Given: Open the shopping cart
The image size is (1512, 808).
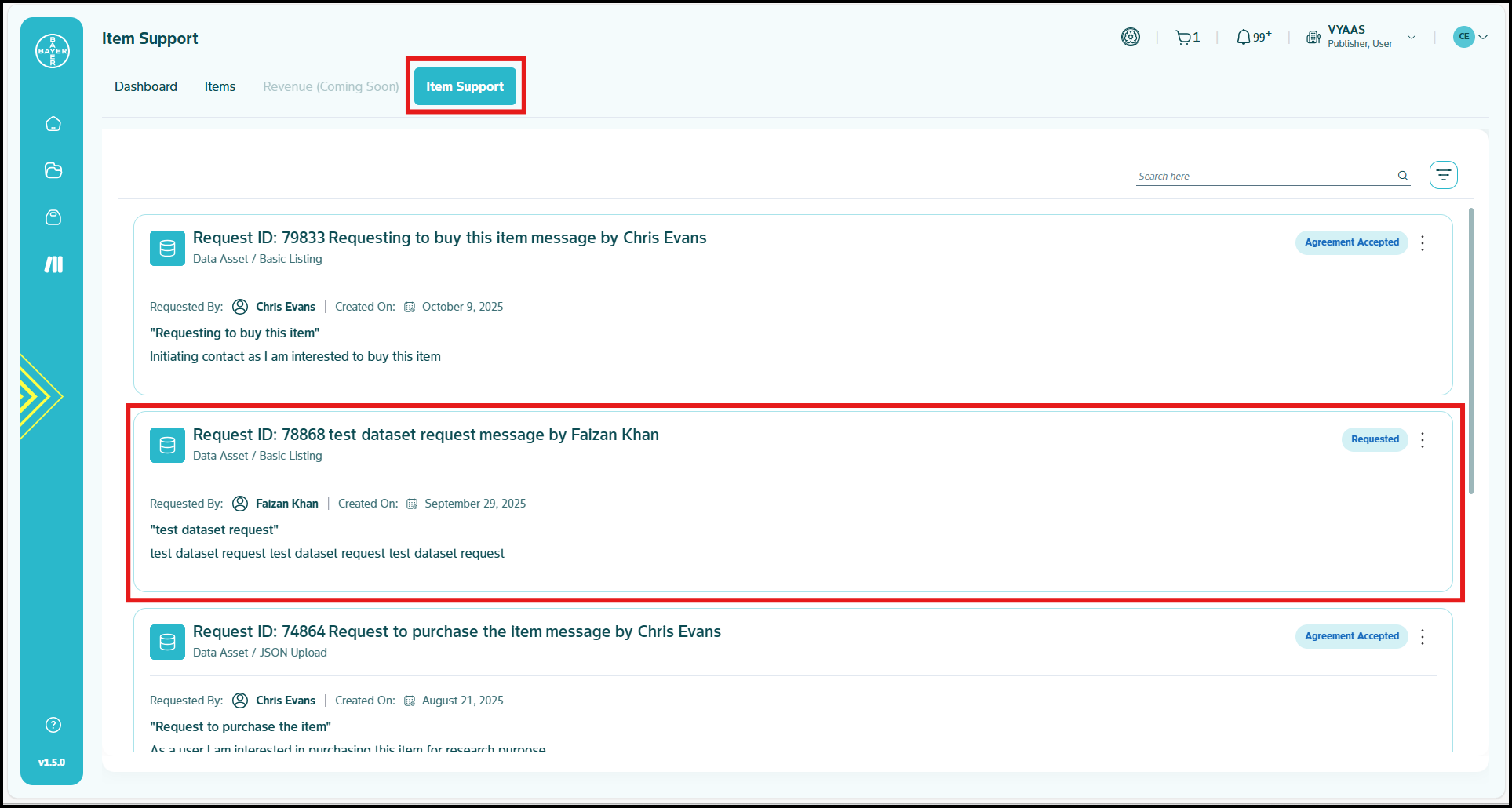Looking at the screenshot, I should point(1183,38).
